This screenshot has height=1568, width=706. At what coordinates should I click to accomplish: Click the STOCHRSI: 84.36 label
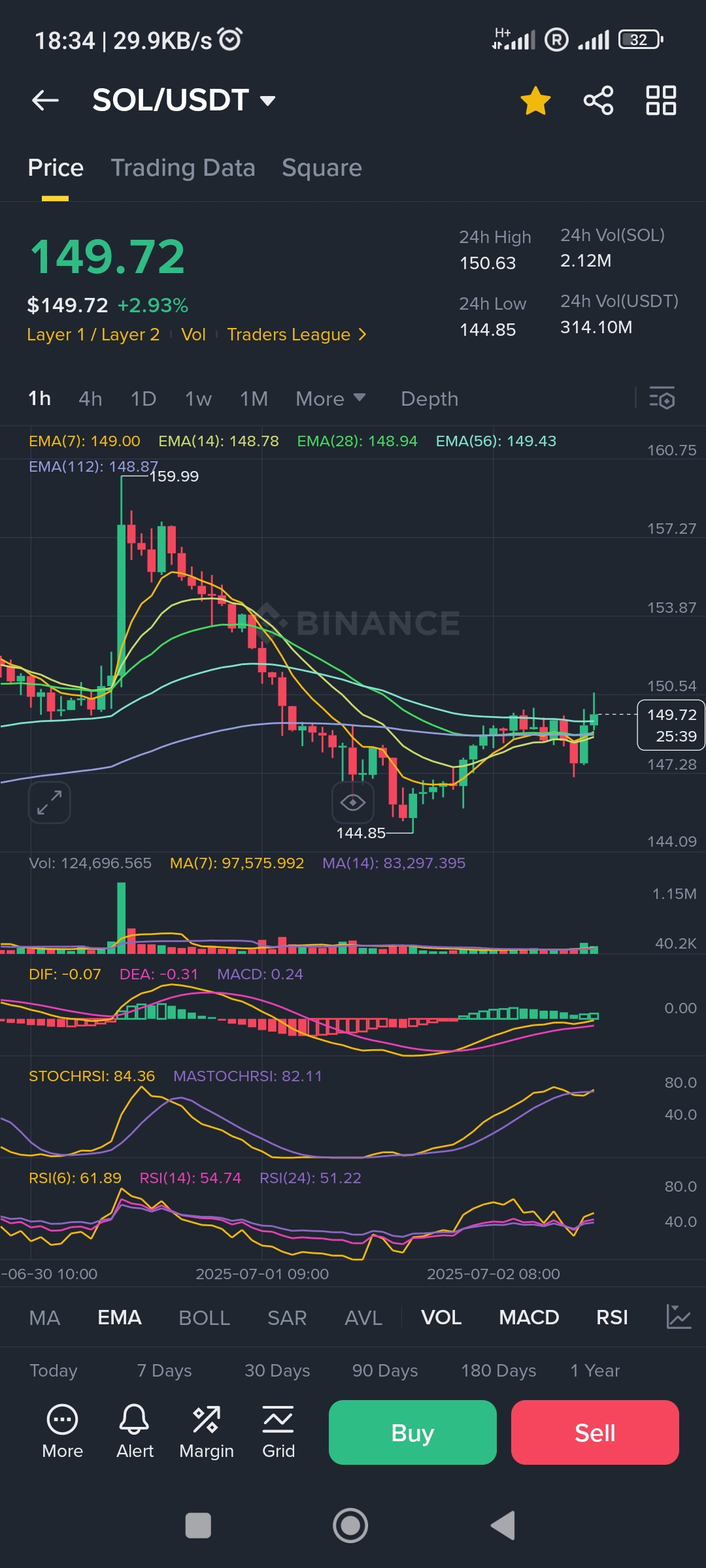click(x=92, y=1076)
